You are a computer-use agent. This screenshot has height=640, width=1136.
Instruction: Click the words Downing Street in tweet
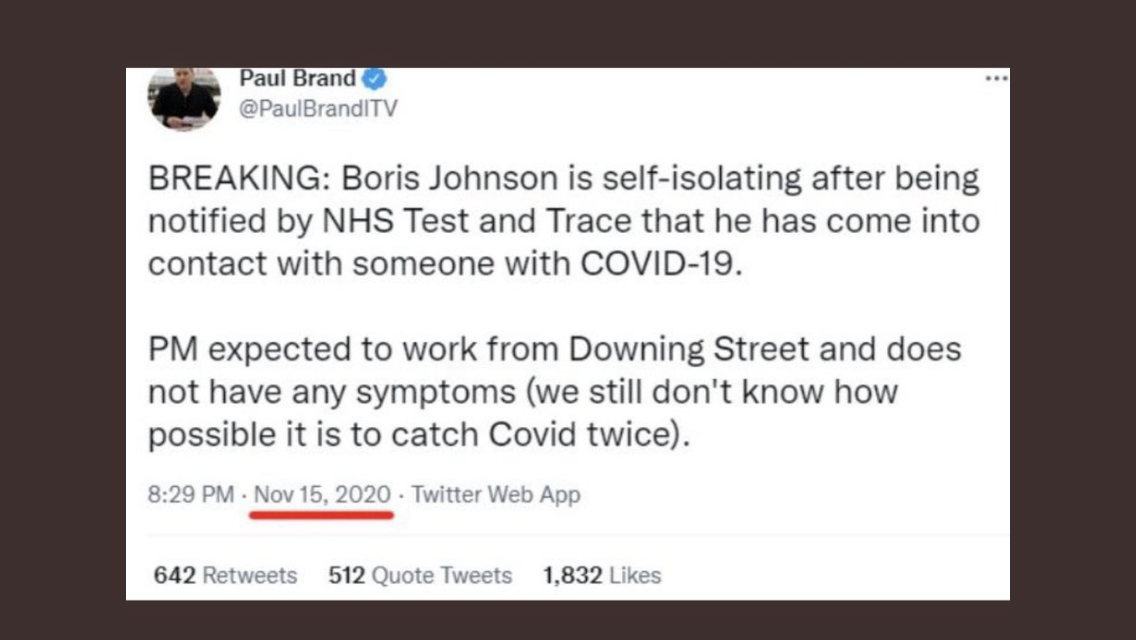(688, 349)
